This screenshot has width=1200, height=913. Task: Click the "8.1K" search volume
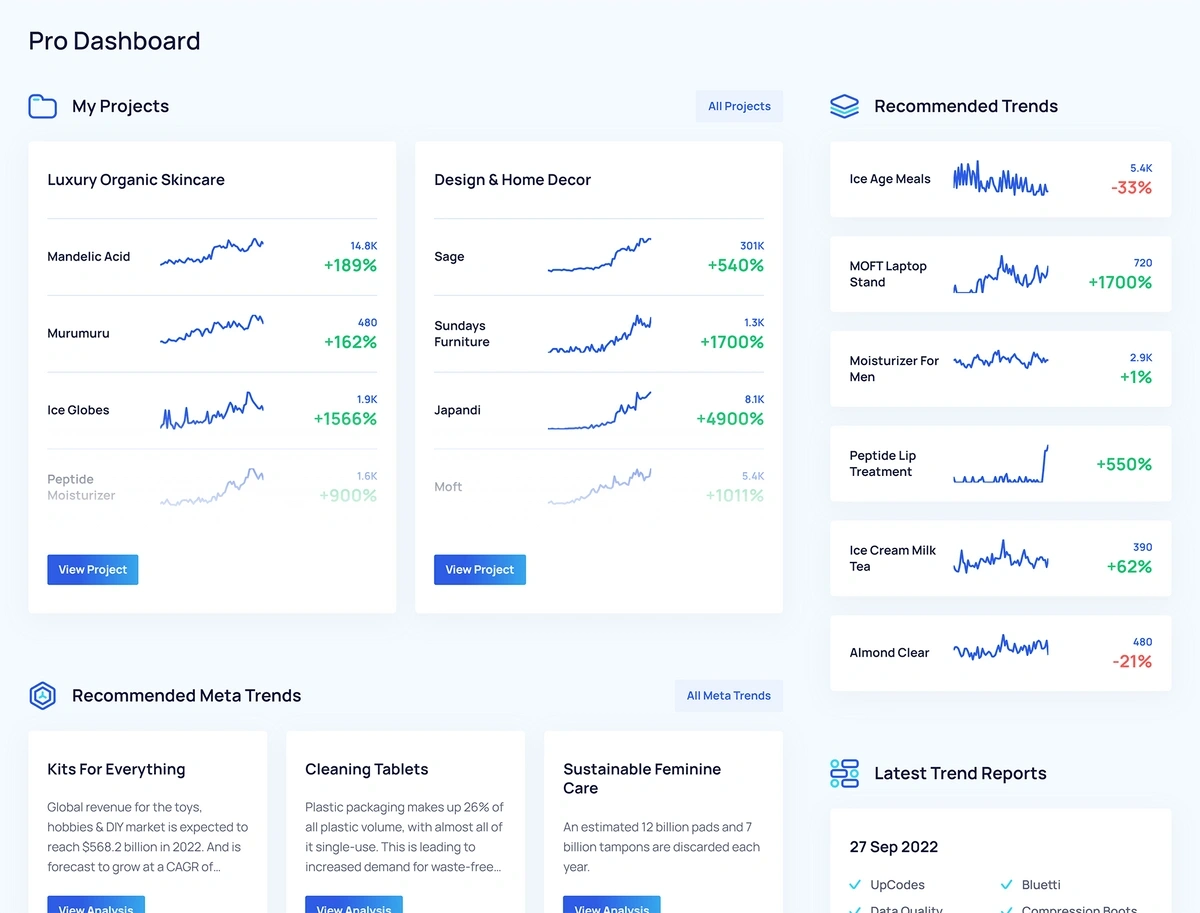tap(754, 400)
